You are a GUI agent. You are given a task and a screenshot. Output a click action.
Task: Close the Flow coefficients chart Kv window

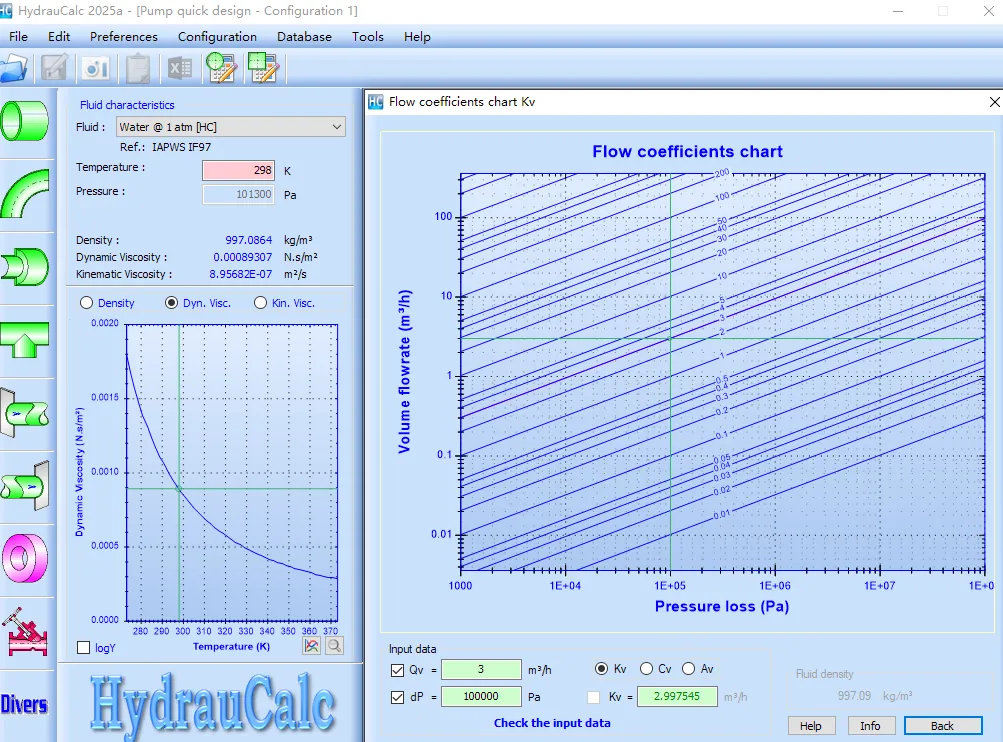pyautogui.click(x=994, y=102)
